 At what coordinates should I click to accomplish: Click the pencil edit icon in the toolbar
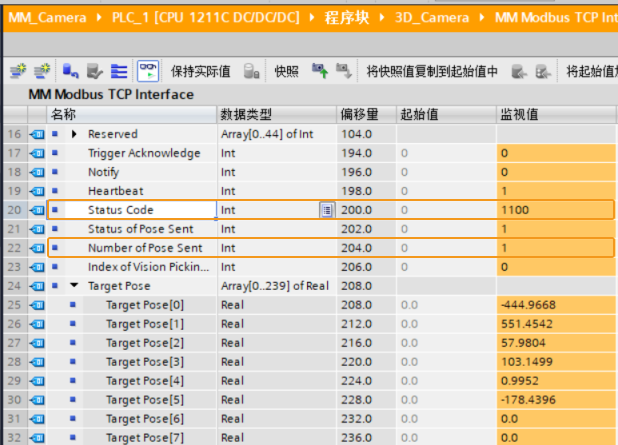[95, 71]
